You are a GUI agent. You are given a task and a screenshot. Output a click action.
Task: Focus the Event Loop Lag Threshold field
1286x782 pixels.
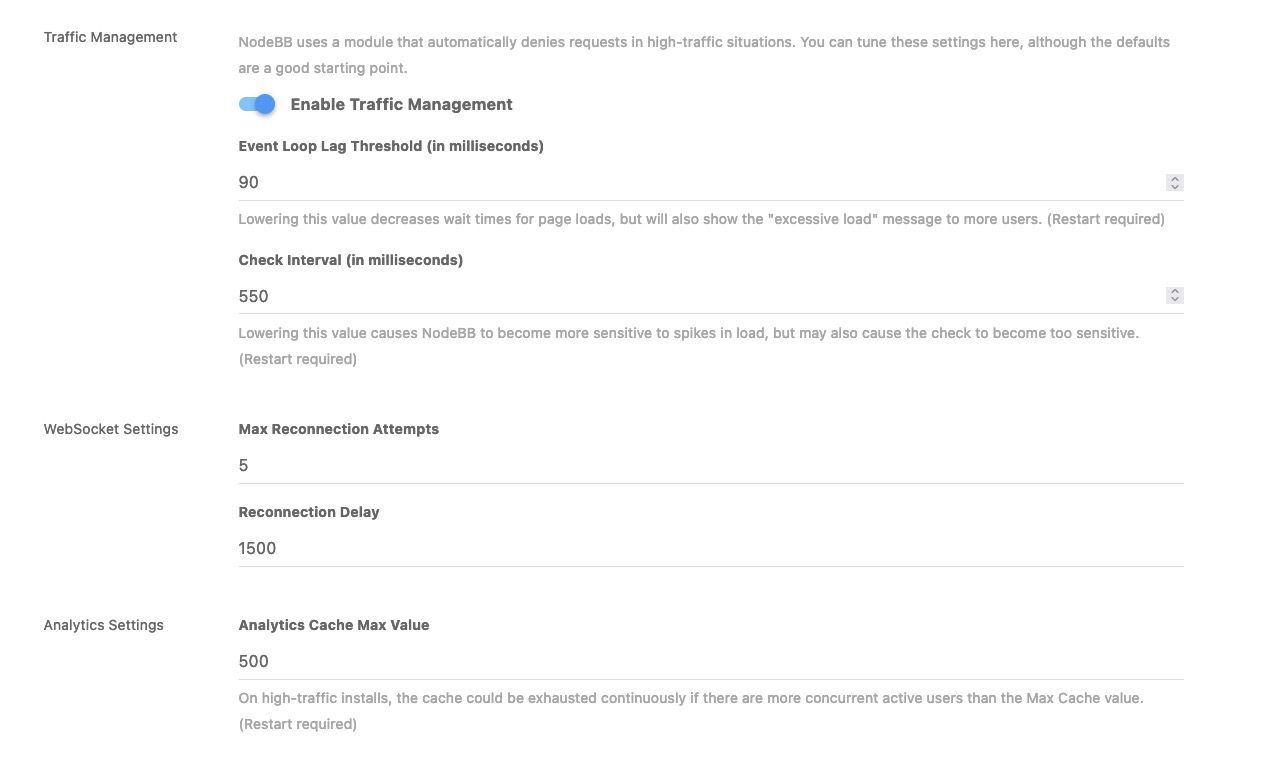pyautogui.click(x=700, y=182)
